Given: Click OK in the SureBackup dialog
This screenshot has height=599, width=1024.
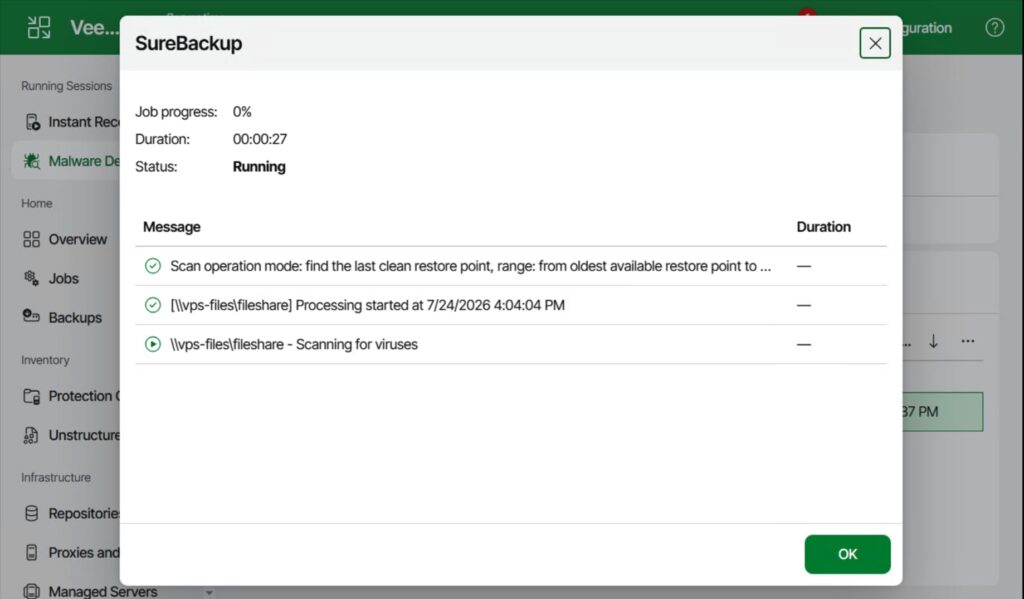Looking at the screenshot, I should (847, 554).
